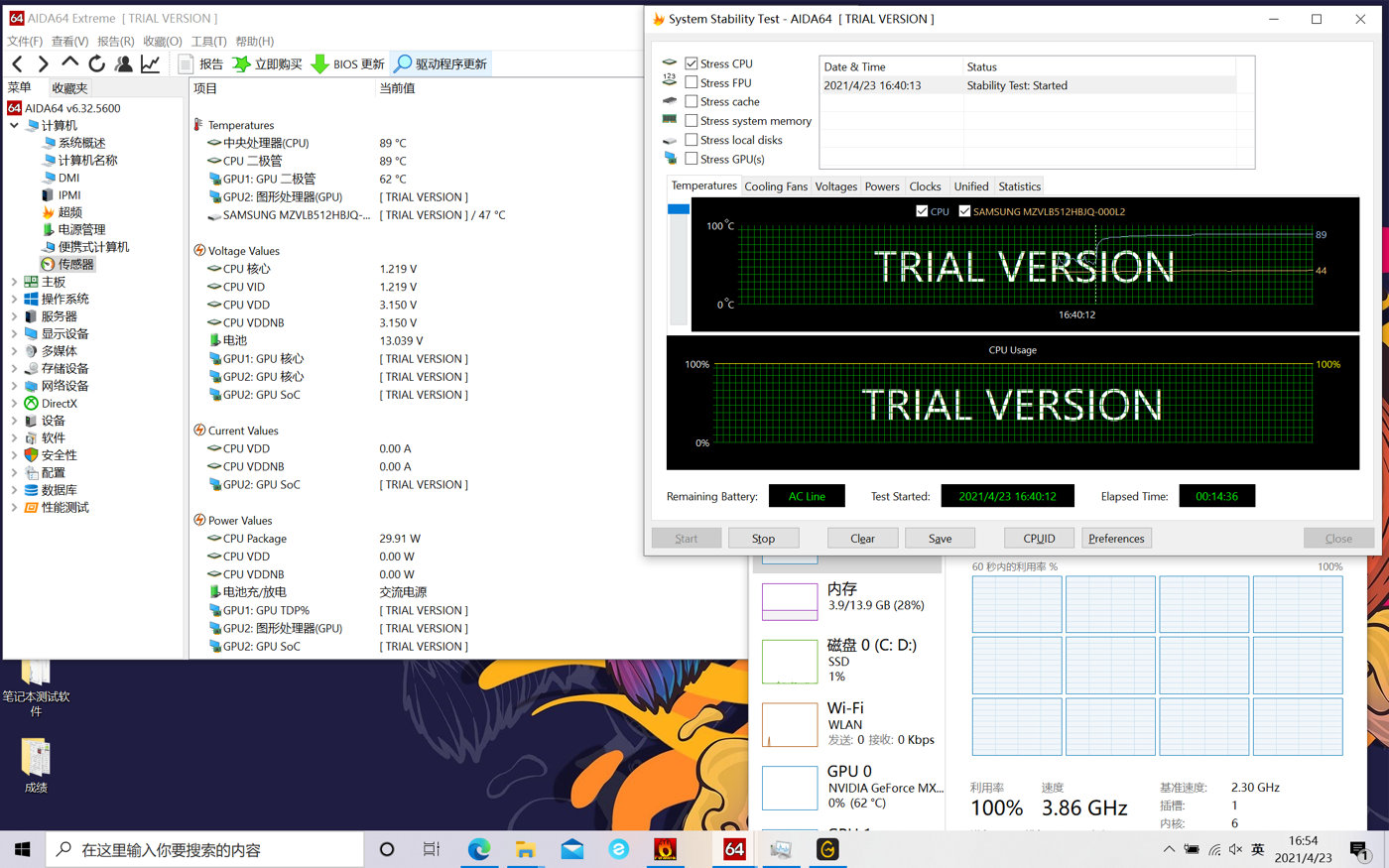Switch to the Voltages tab
Image resolution: width=1389 pixels, height=868 pixels.
pos(836,186)
